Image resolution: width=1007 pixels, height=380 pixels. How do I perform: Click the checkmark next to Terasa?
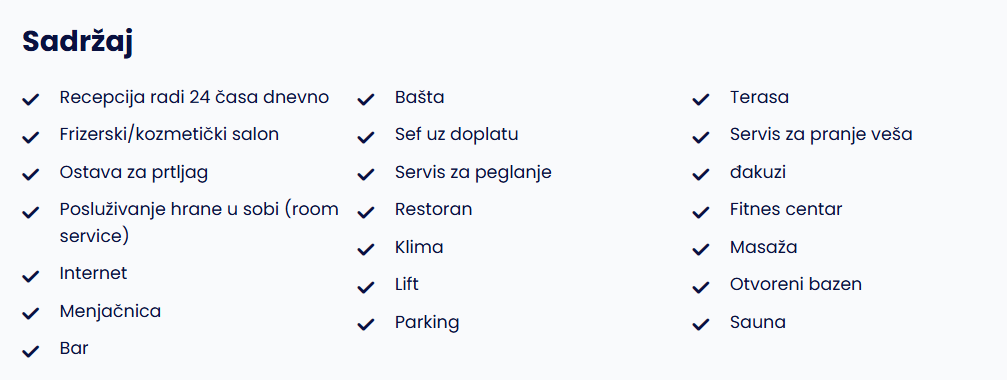[x=701, y=99]
